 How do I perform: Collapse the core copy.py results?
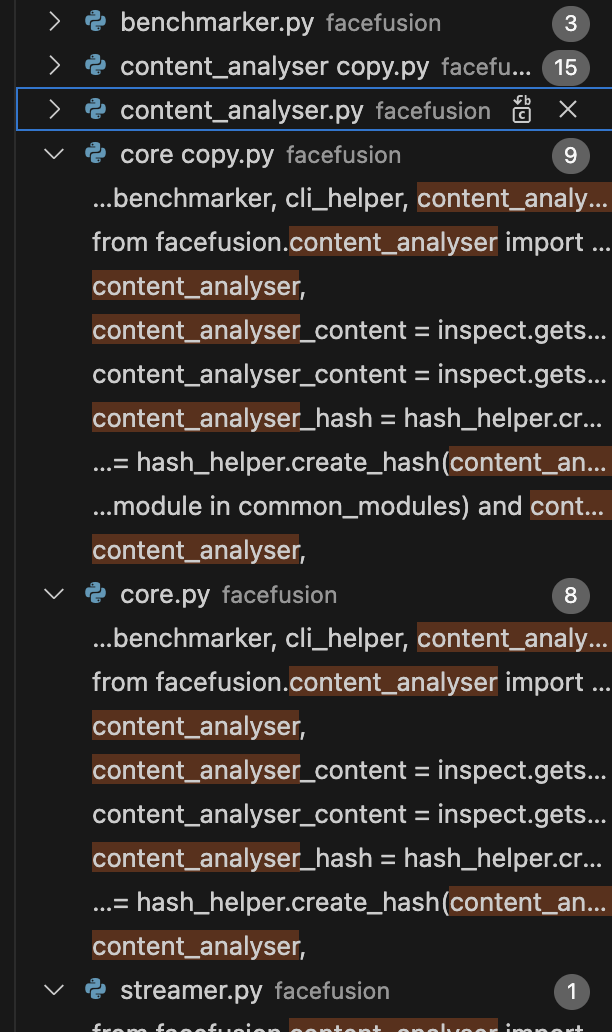55,154
